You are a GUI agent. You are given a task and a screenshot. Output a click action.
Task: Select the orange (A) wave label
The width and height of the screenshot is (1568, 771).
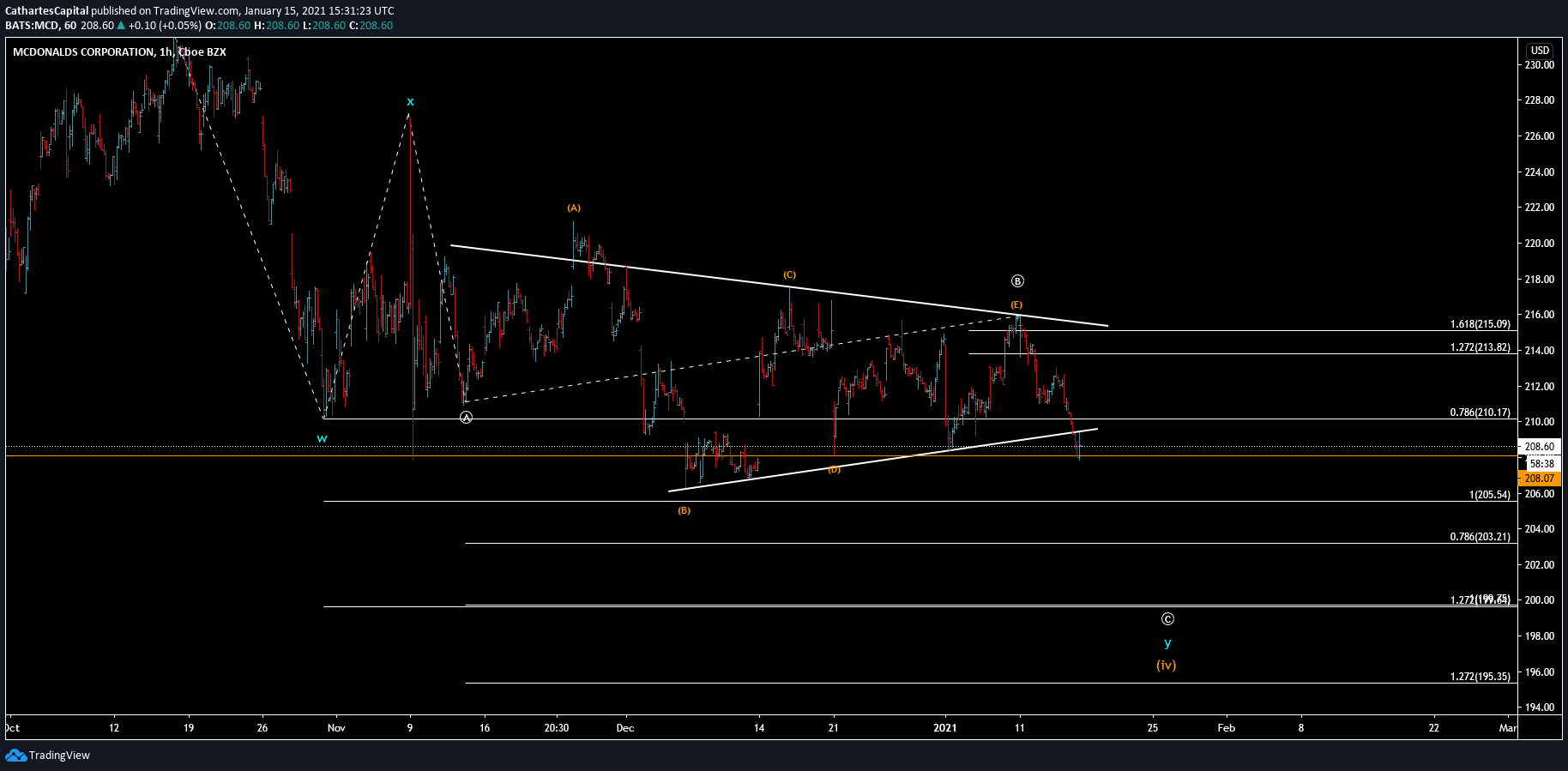coord(574,208)
